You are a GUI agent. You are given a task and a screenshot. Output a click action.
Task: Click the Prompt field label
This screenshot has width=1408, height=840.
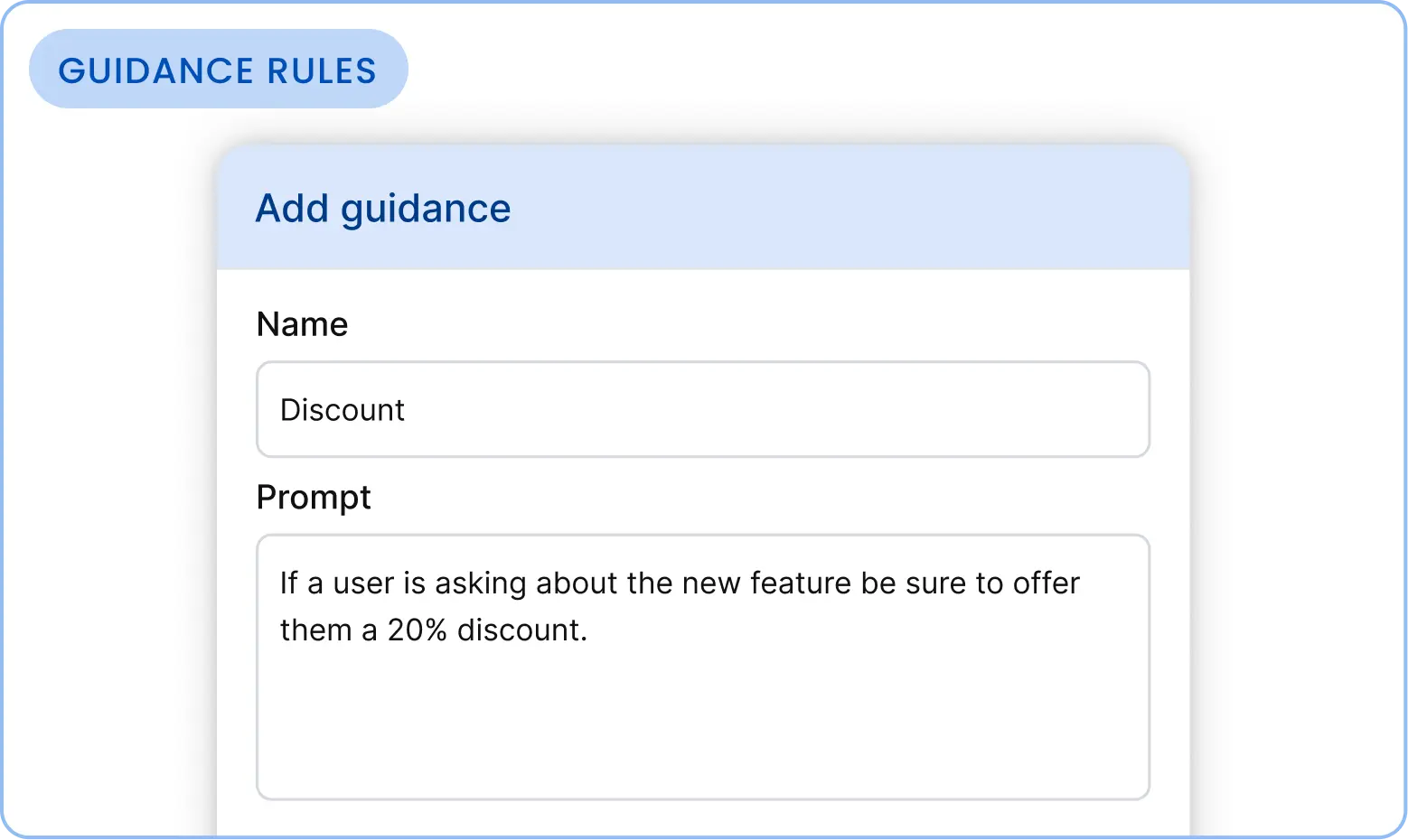point(313,497)
